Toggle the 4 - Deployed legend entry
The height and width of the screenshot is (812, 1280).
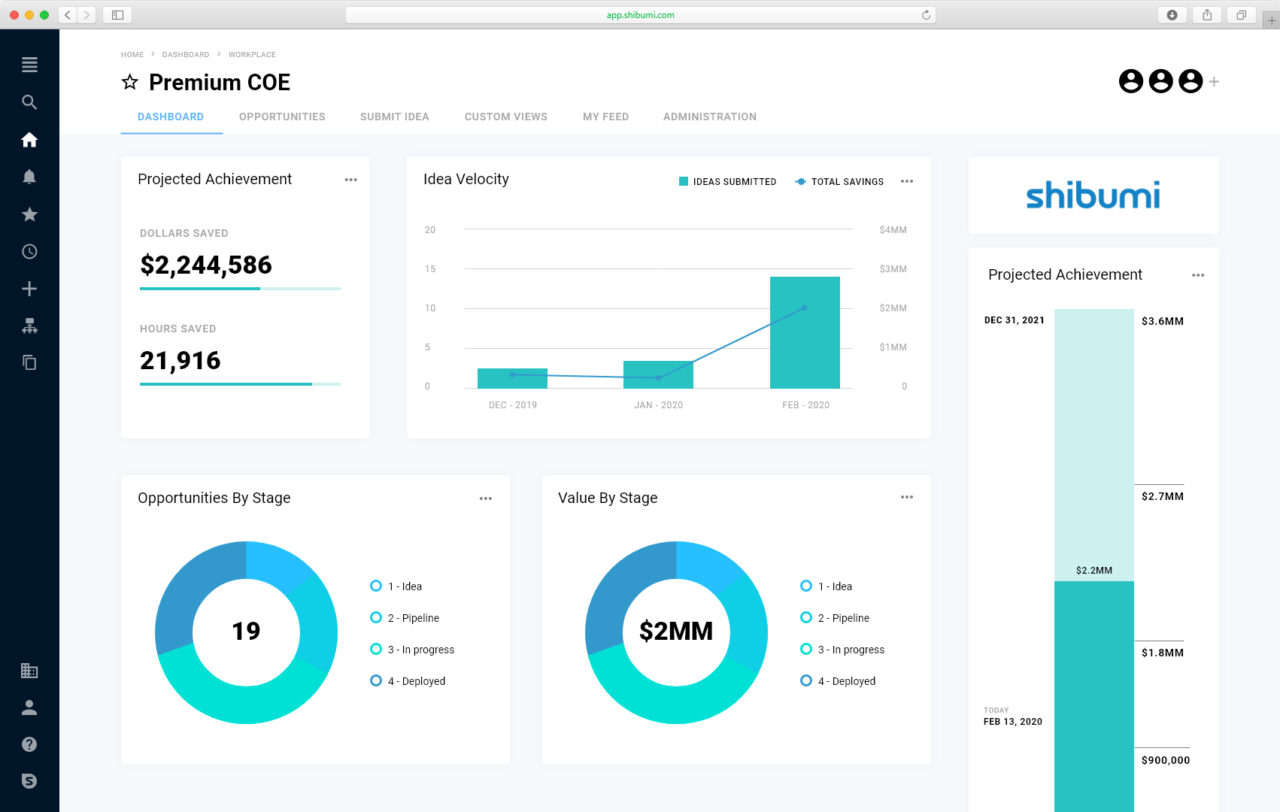tap(410, 681)
